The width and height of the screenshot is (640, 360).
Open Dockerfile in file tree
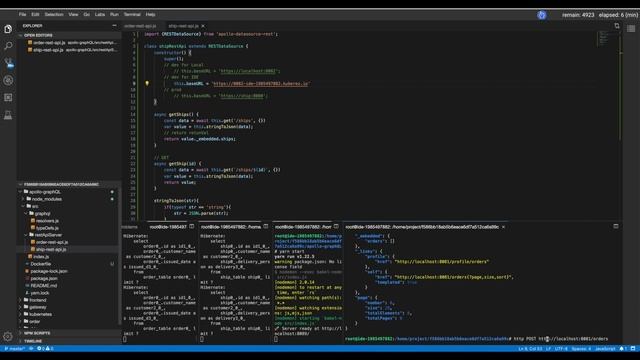coord(40,264)
